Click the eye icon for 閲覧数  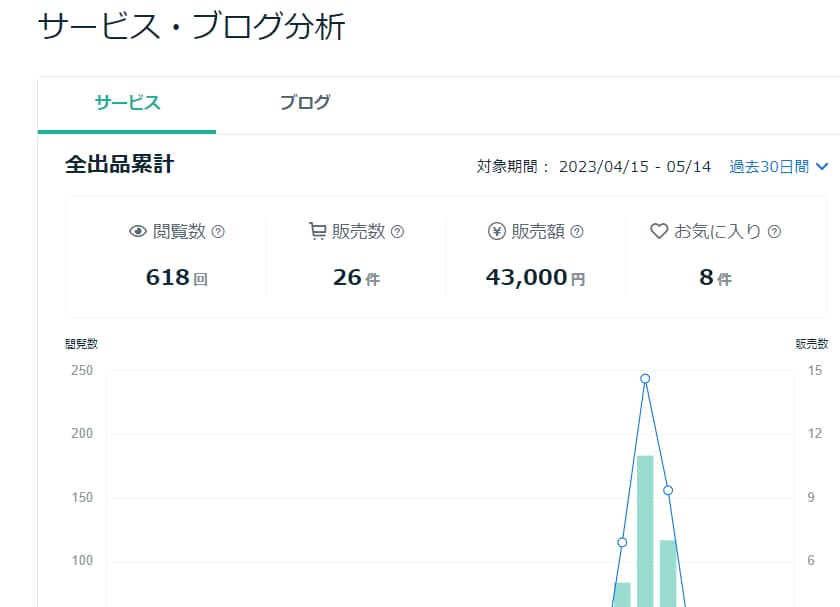(x=138, y=231)
